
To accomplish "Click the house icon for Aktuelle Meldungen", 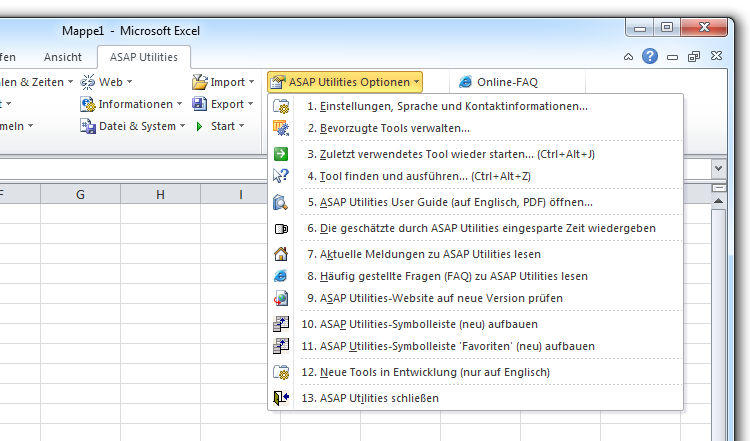I will pyautogui.click(x=281, y=254).
